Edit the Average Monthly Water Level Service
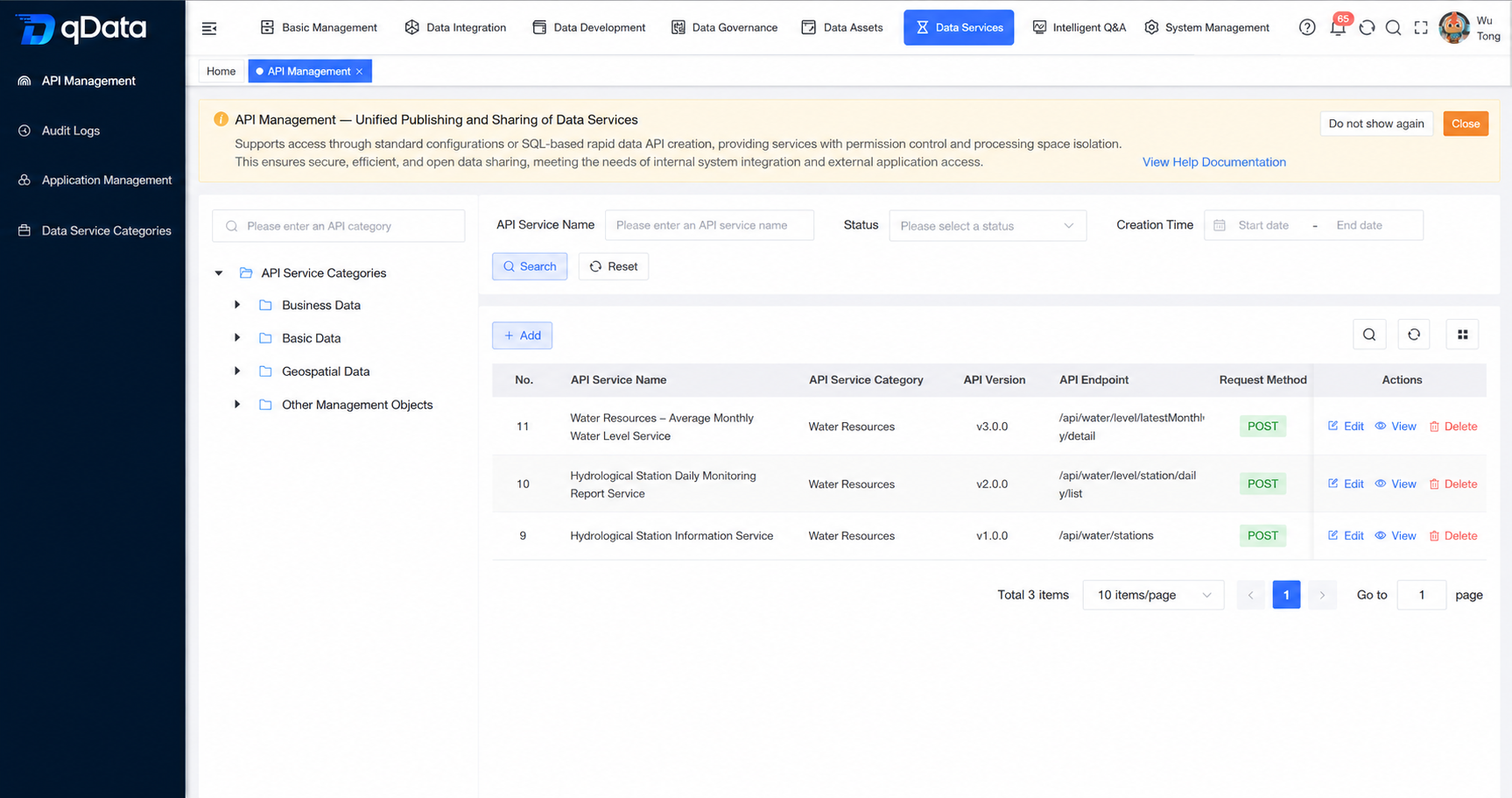 1346,426
